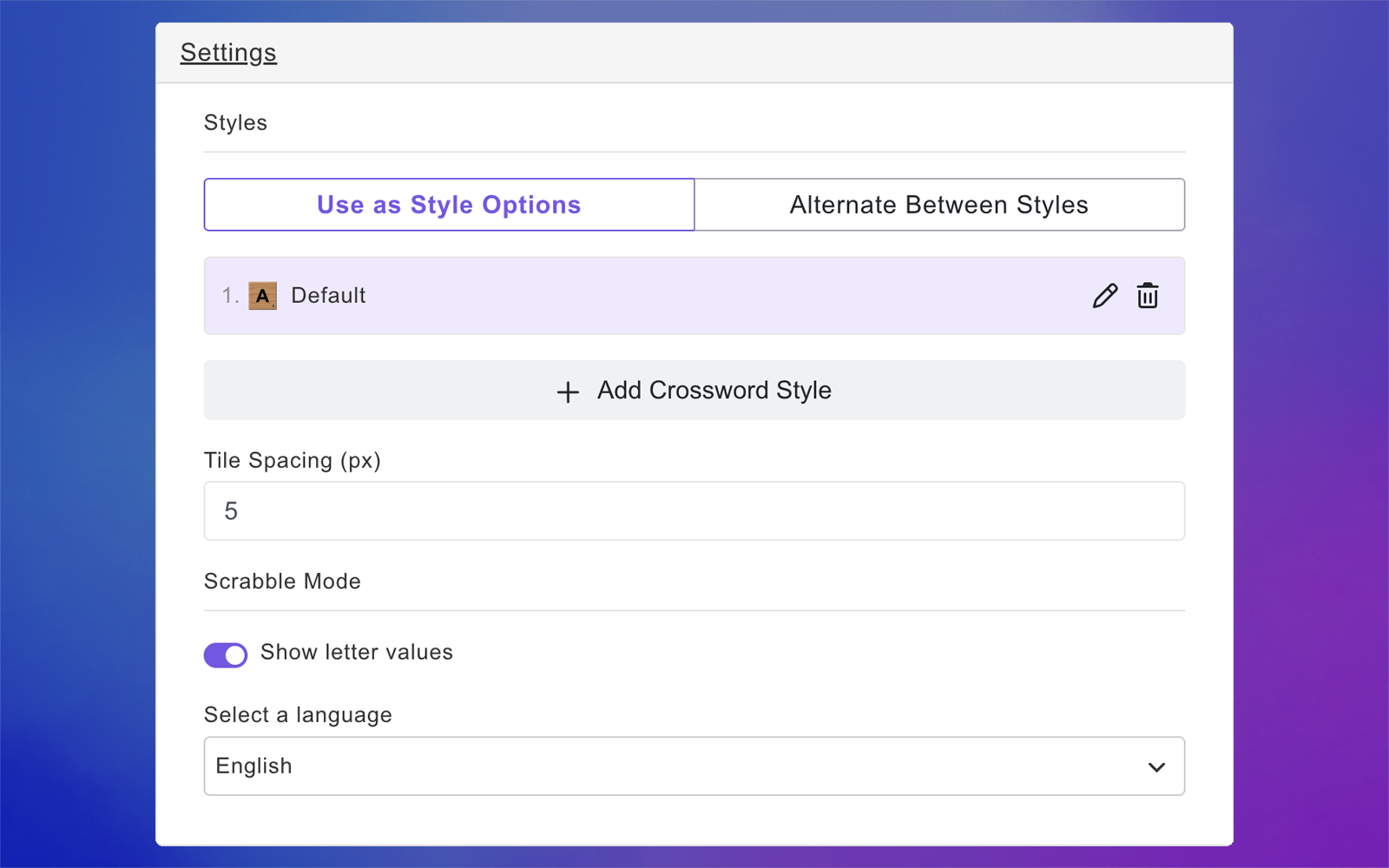Select the Use as Style Options tab
The width and height of the screenshot is (1389, 868).
(449, 205)
